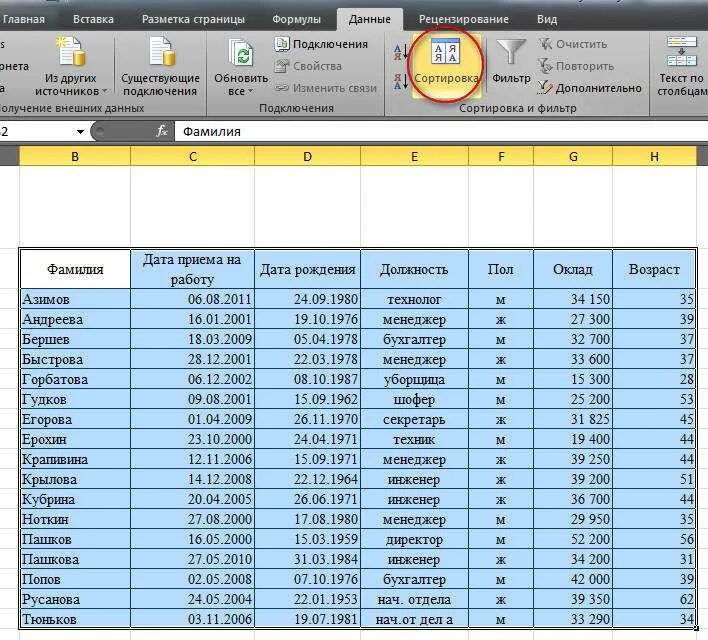Select the Данные tab
This screenshot has height=640, width=708.
[x=369, y=19]
